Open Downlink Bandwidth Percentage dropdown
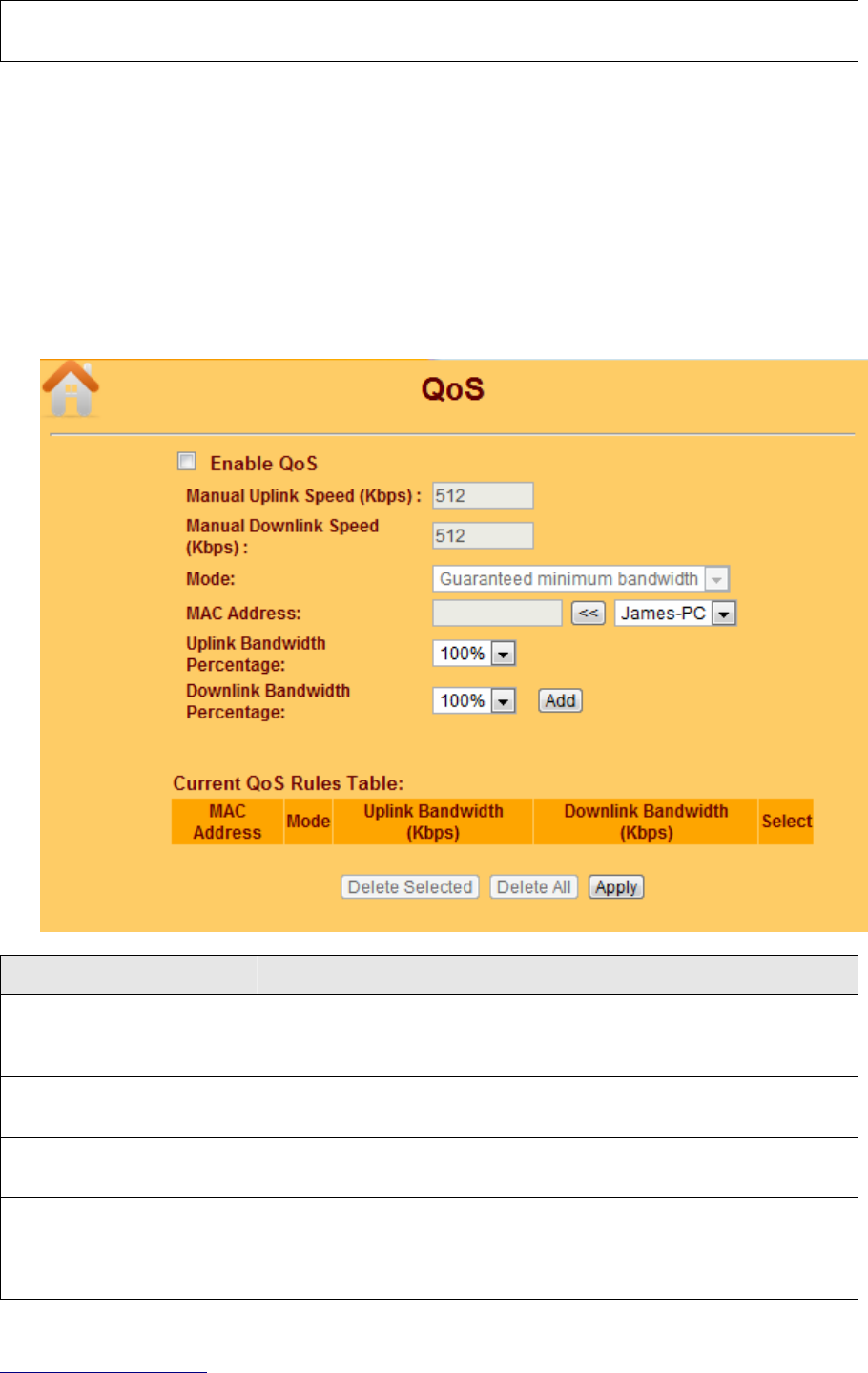 click(x=474, y=700)
